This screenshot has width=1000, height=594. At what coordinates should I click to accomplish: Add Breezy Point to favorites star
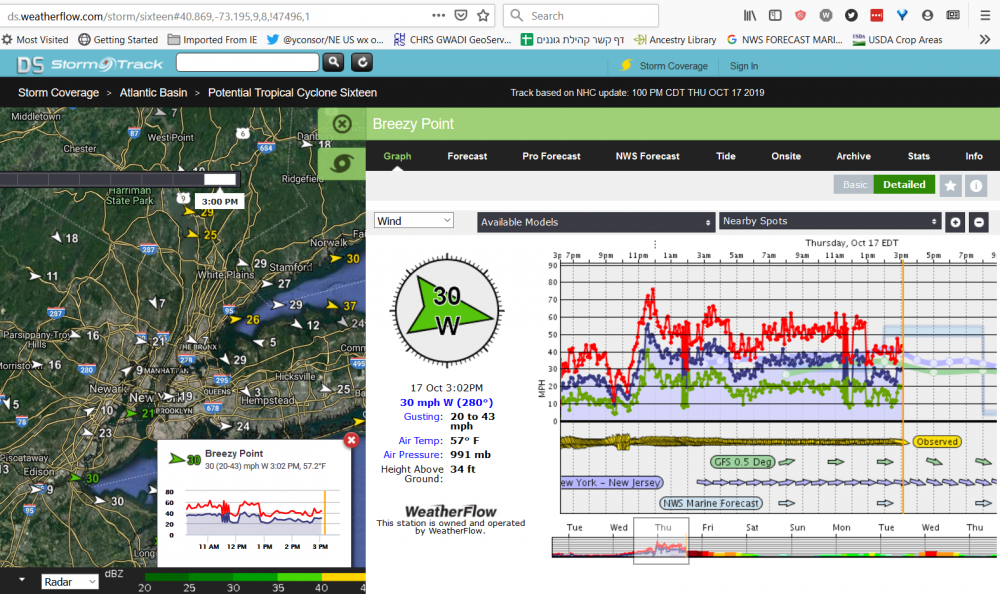950,185
